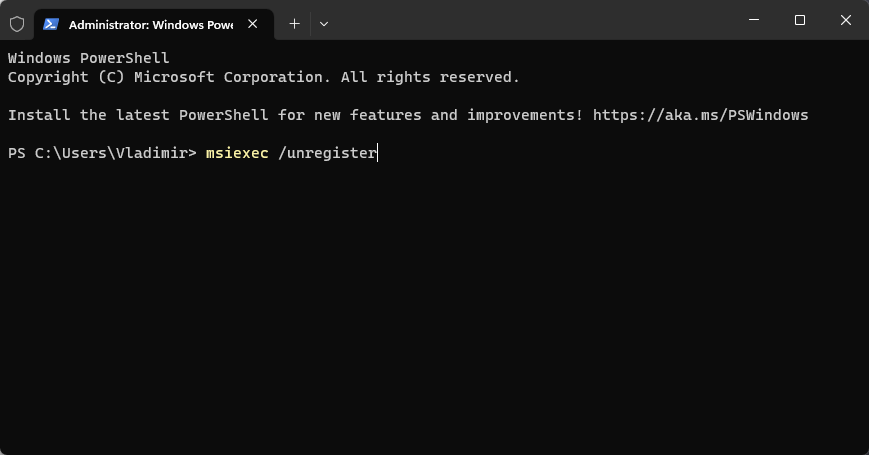869x455 pixels.
Task: Close the Windows PowerShell tab
Action: [x=253, y=24]
